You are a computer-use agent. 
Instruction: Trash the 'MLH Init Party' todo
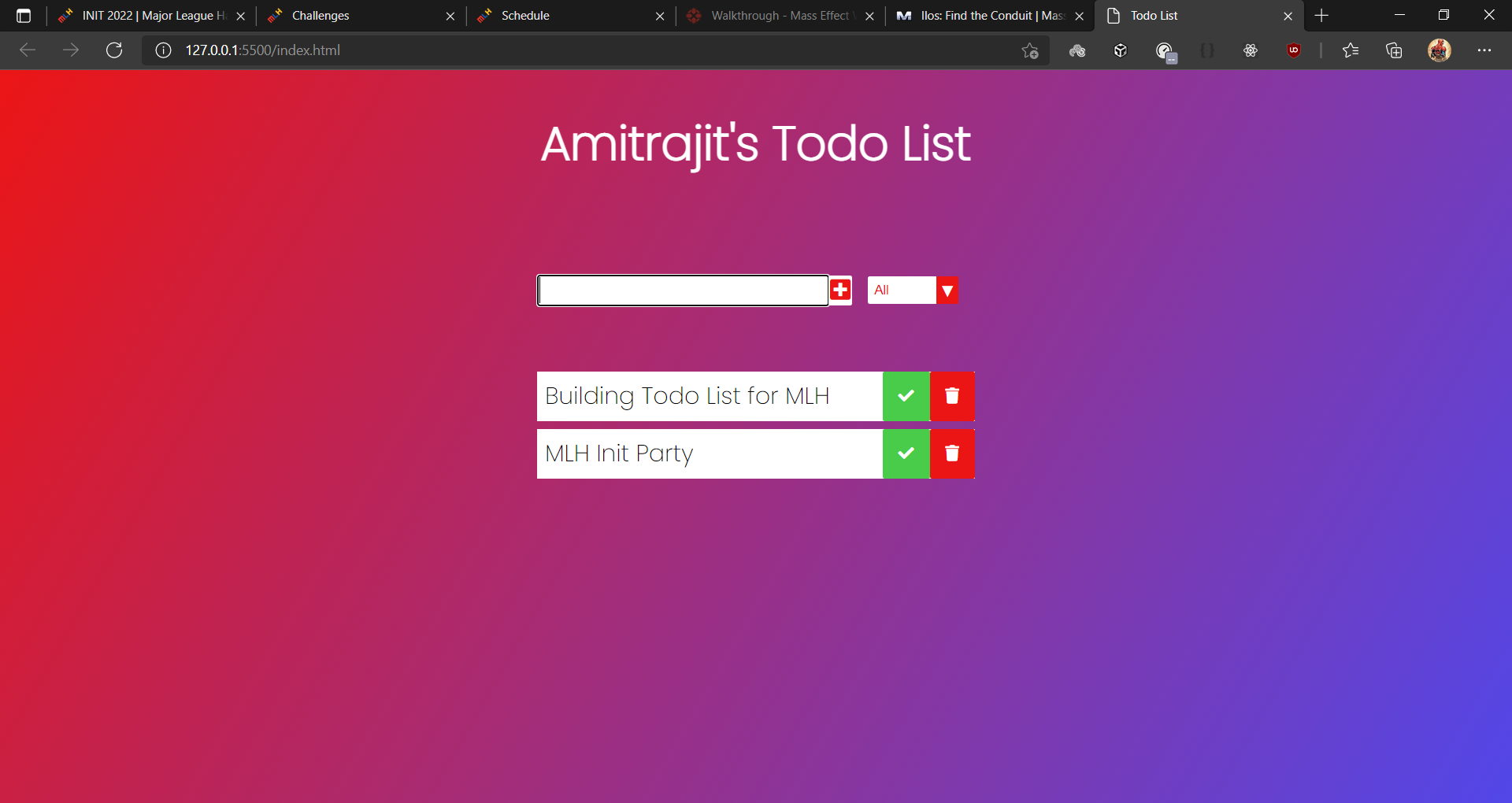coord(952,453)
